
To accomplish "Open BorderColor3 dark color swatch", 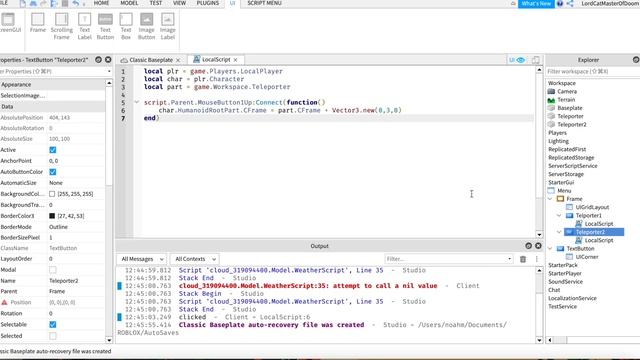I will [x=52, y=216].
